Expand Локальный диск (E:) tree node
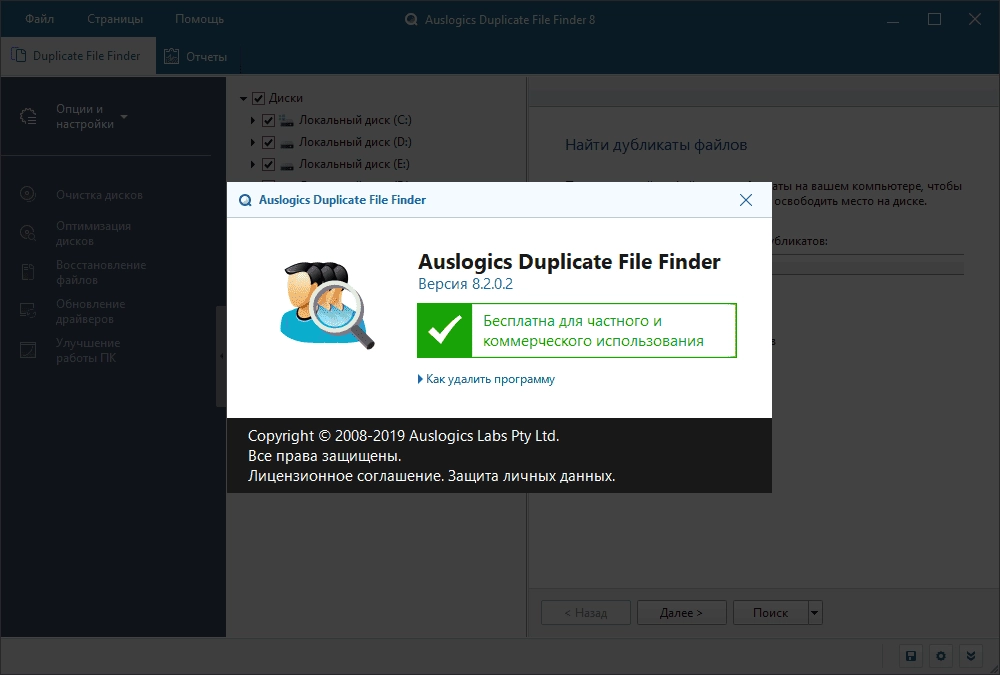This screenshot has width=1000, height=675. [253, 165]
